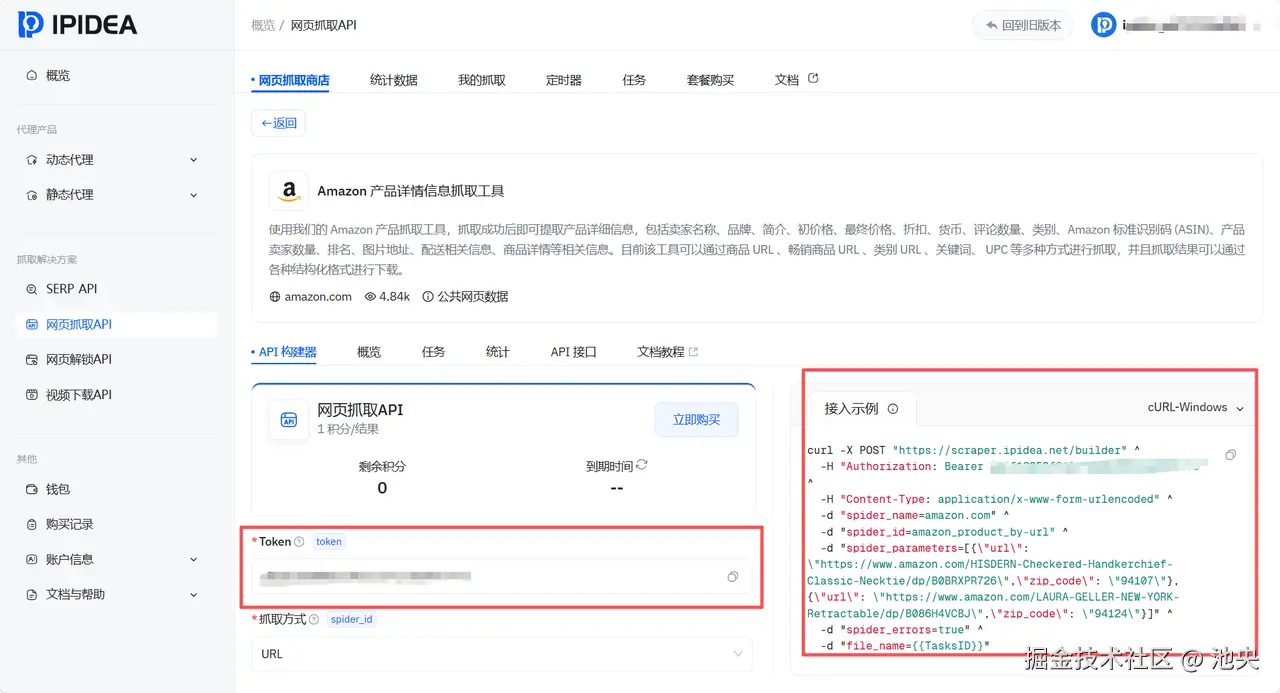Click the 概览 sidebar icon

pos(32,75)
